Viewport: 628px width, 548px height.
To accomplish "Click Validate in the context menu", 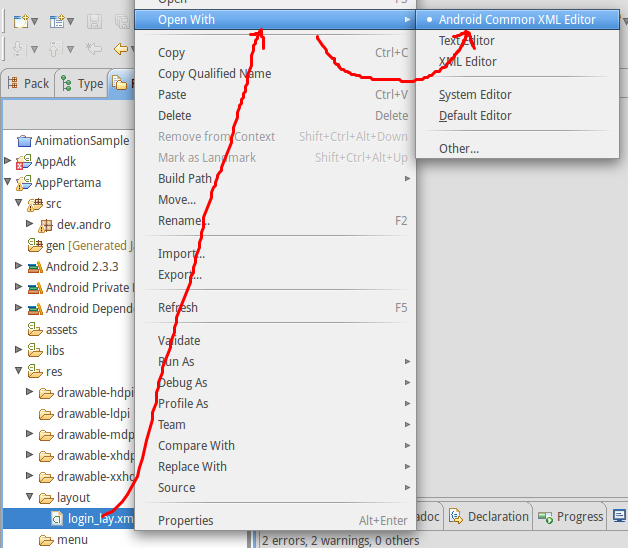I will (x=275, y=340).
